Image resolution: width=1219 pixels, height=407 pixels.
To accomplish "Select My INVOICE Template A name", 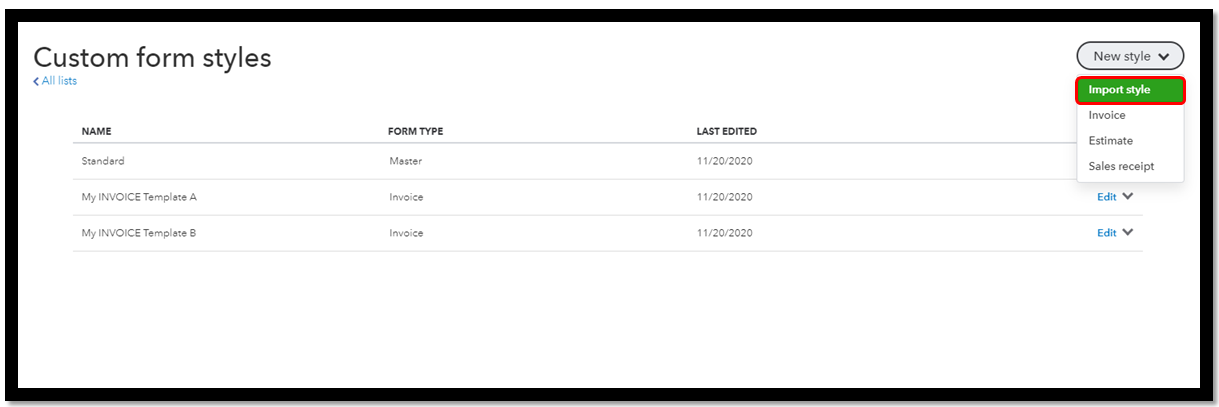I will point(139,197).
